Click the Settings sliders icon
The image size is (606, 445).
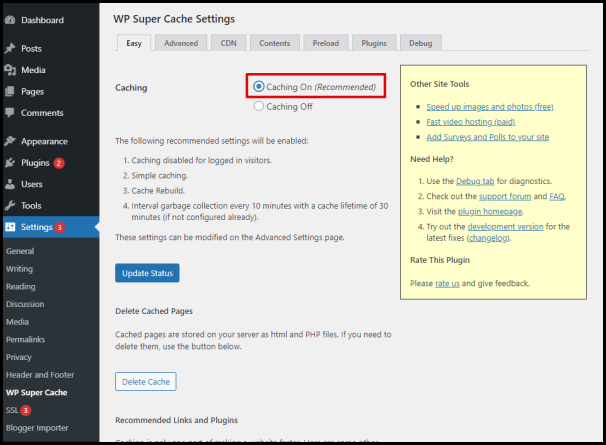click(10, 227)
